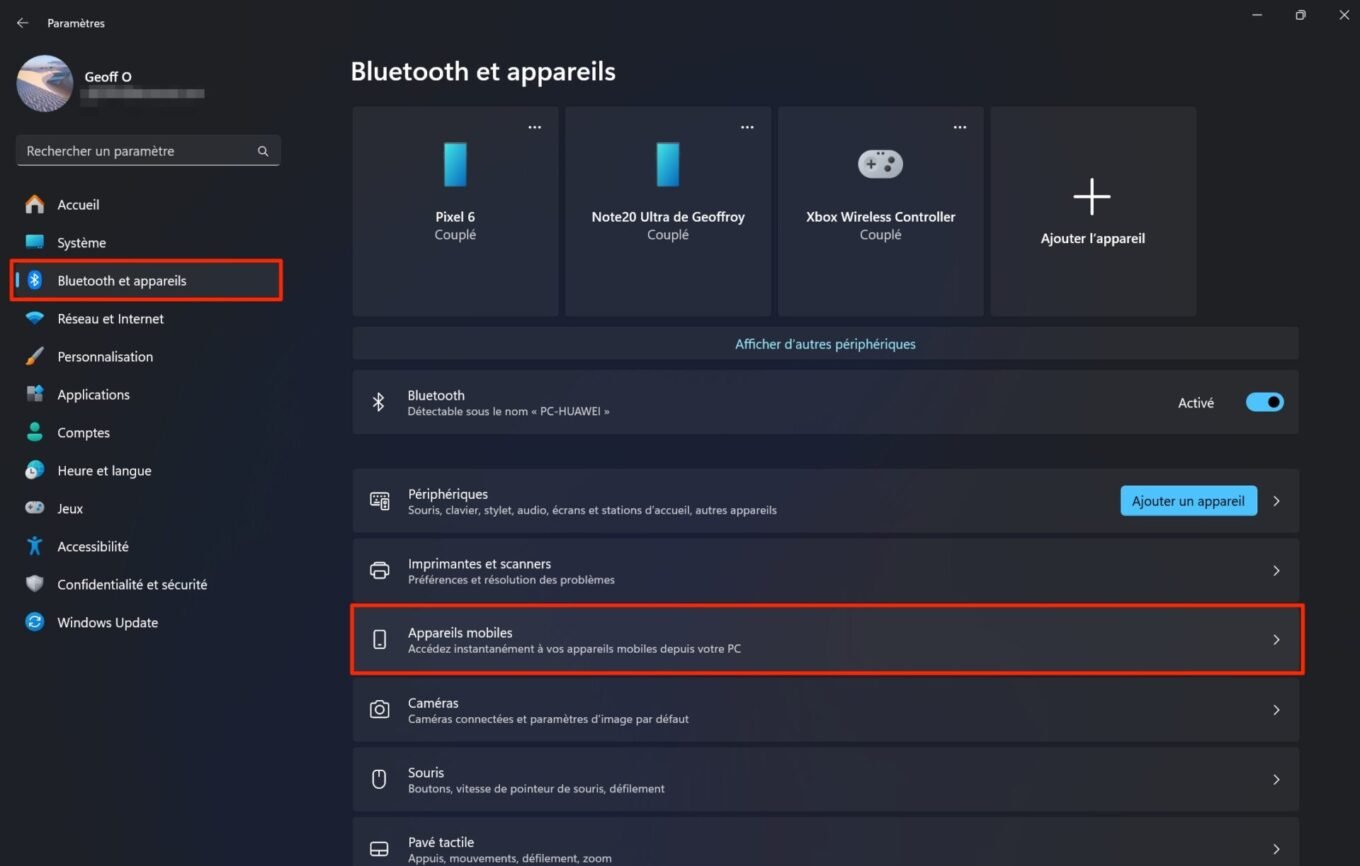Open the three-dot menu on Note20 Ultra card
This screenshot has width=1360, height=866.
[747, 127]
